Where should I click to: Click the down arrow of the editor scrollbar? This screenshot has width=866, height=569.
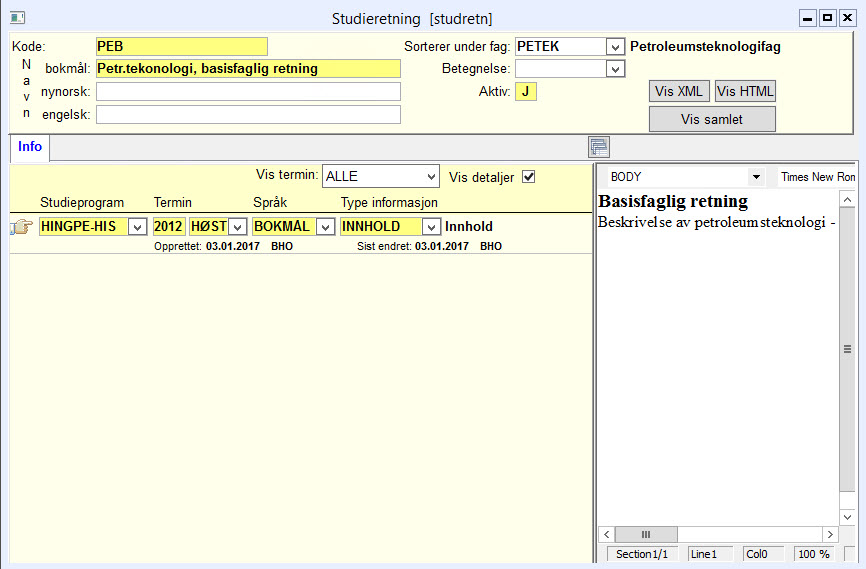point(847,518)
